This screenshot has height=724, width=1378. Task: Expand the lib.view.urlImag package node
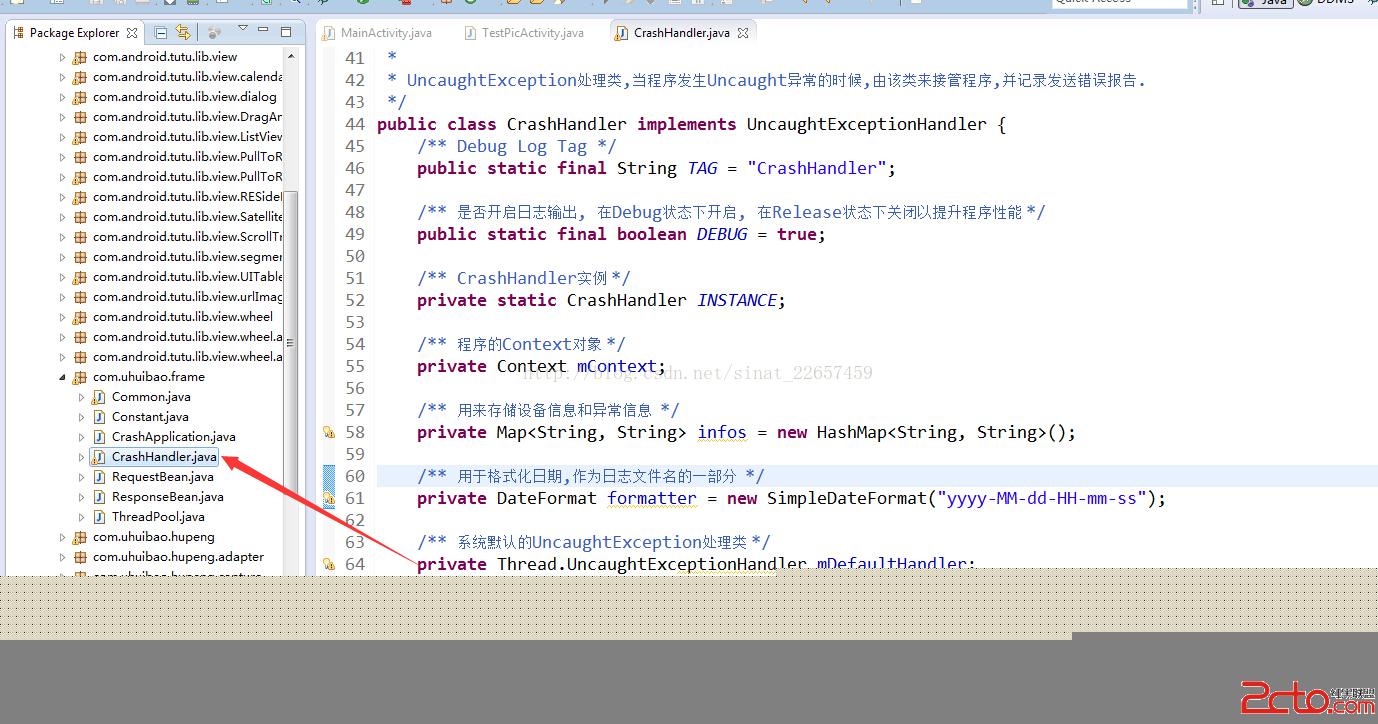[62, 297]
